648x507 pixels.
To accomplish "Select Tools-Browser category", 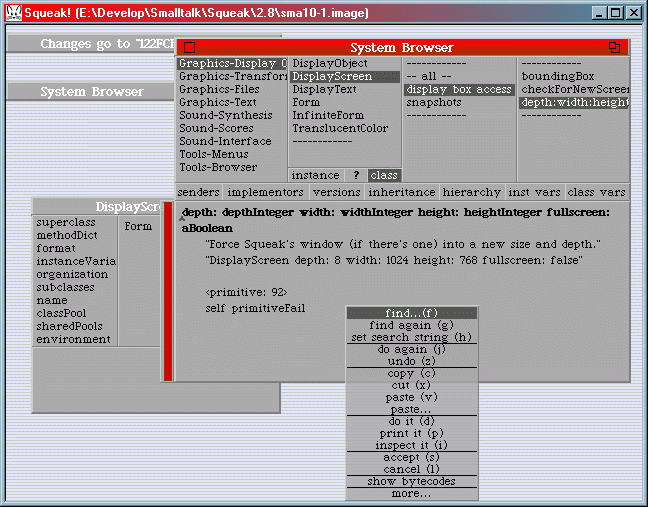I will click(x=232, y=167).
